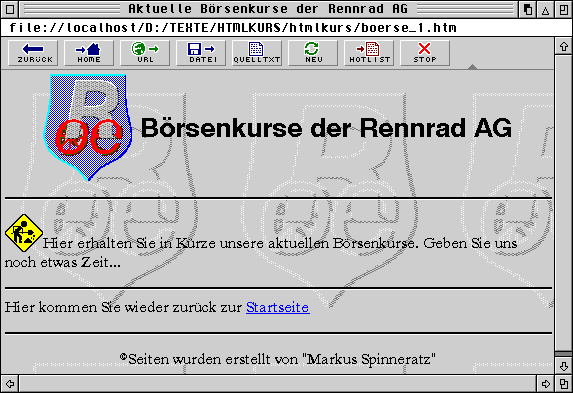Screen dimensions: 573x393
Task: Open the HOTLIST bookmarks button
Action: pos(369,53)
